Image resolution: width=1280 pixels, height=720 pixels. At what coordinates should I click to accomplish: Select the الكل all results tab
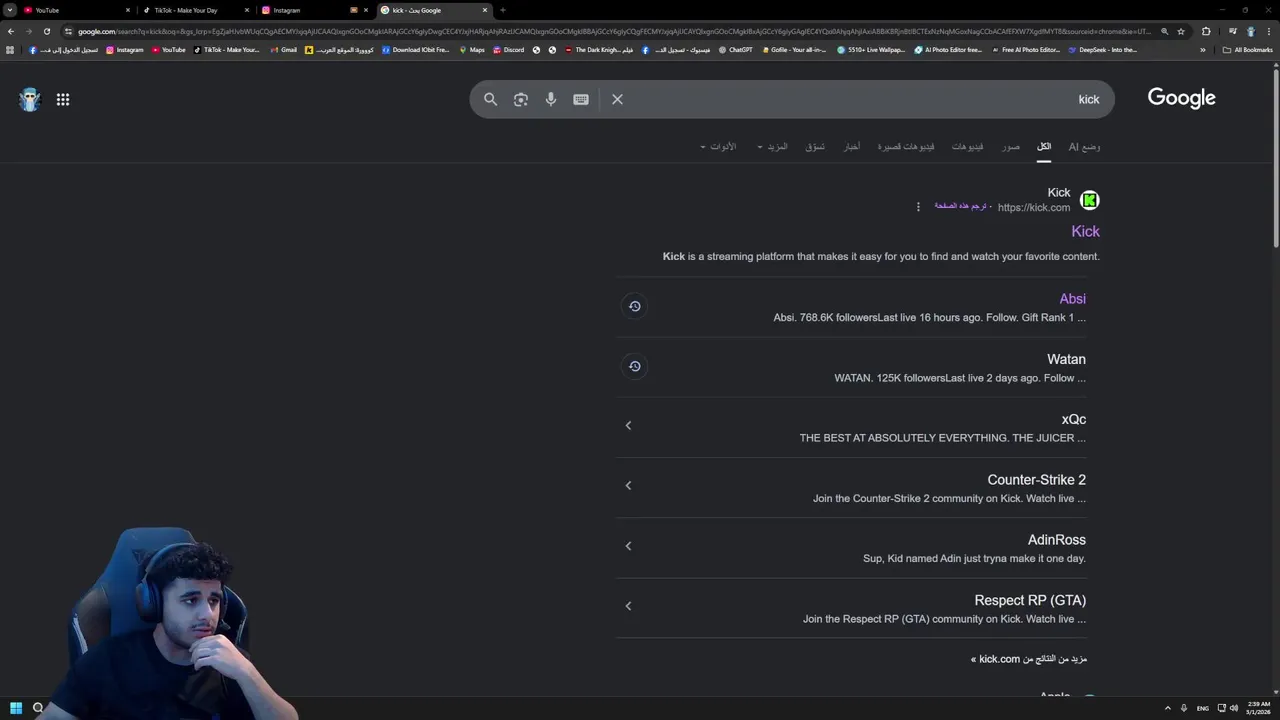1044,147
